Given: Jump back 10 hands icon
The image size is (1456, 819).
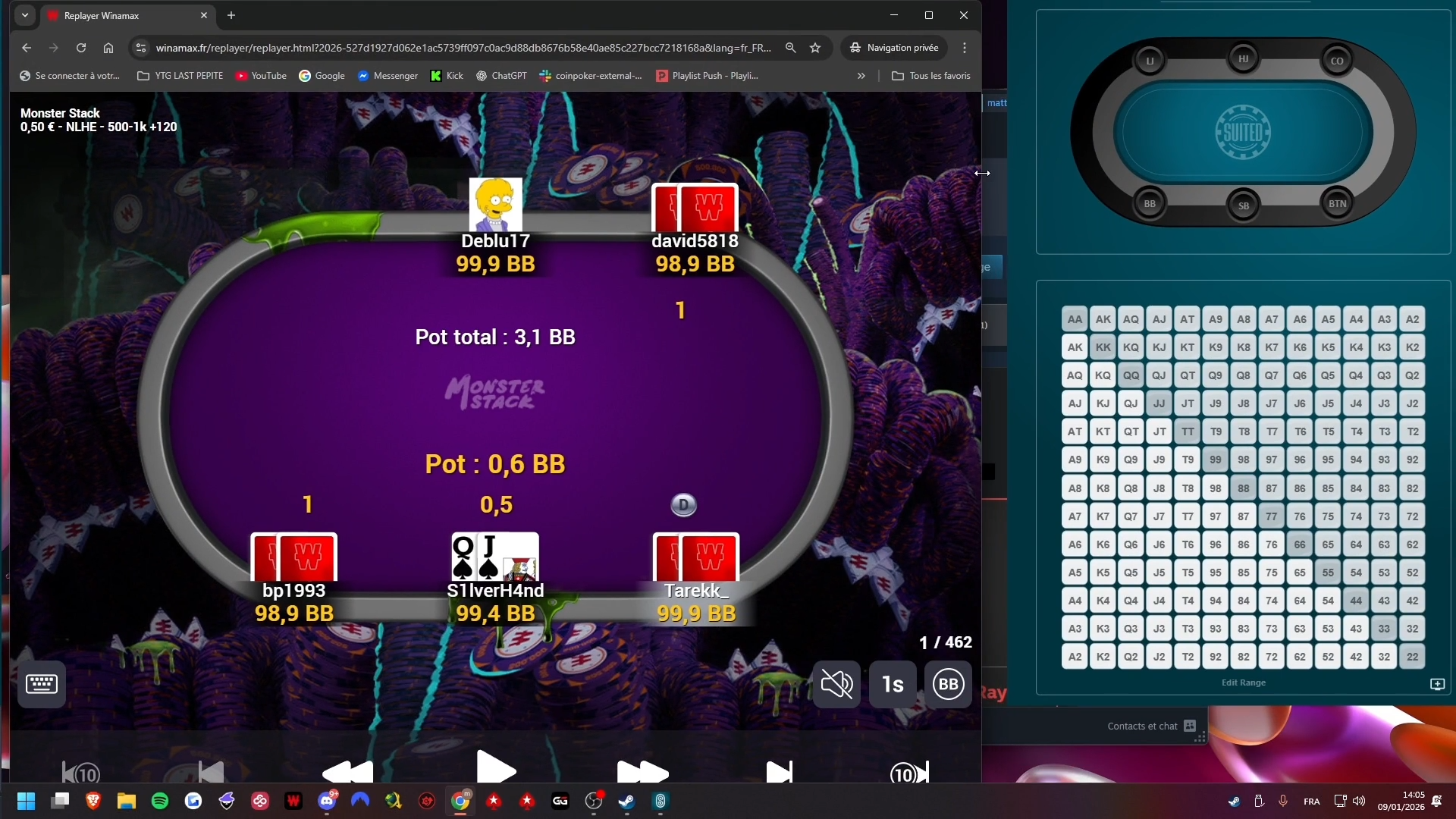Looking at the screenshot, I should pos(80,773).
